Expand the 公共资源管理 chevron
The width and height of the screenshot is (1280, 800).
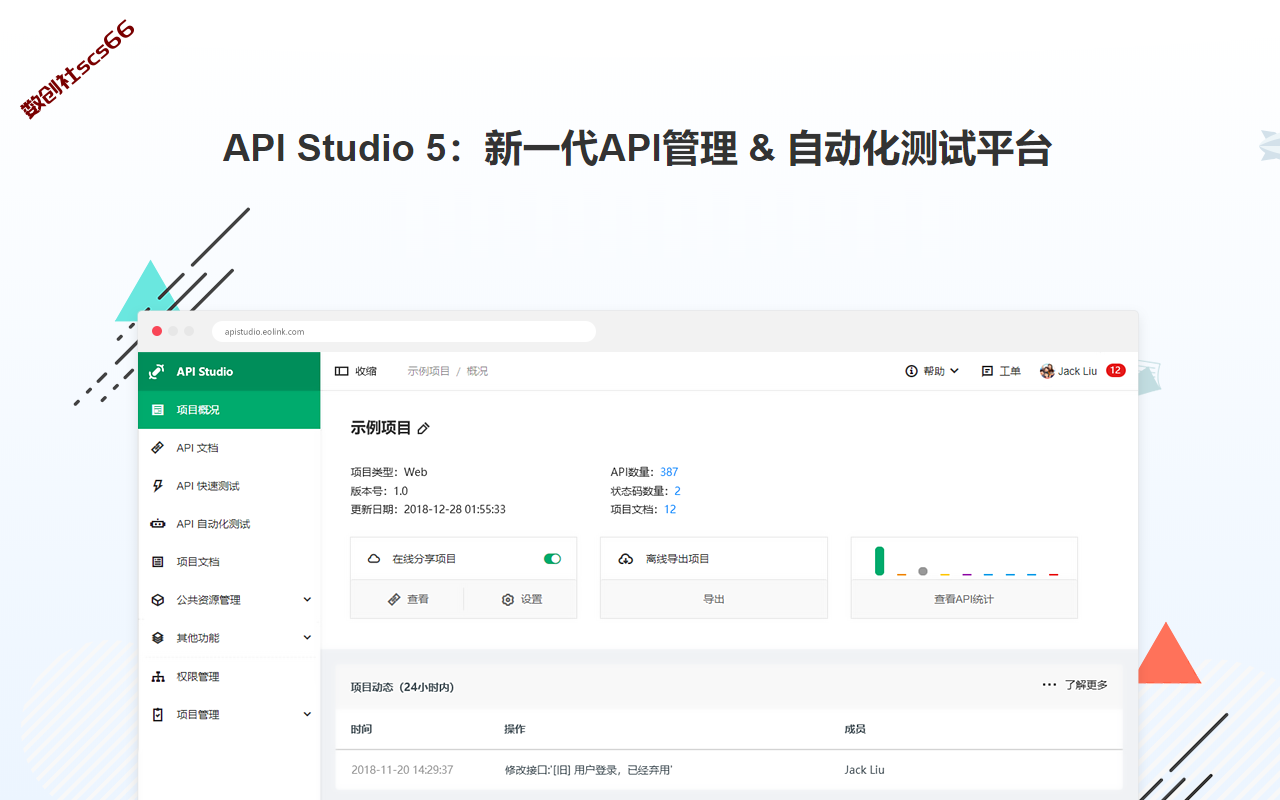[307, 600]
